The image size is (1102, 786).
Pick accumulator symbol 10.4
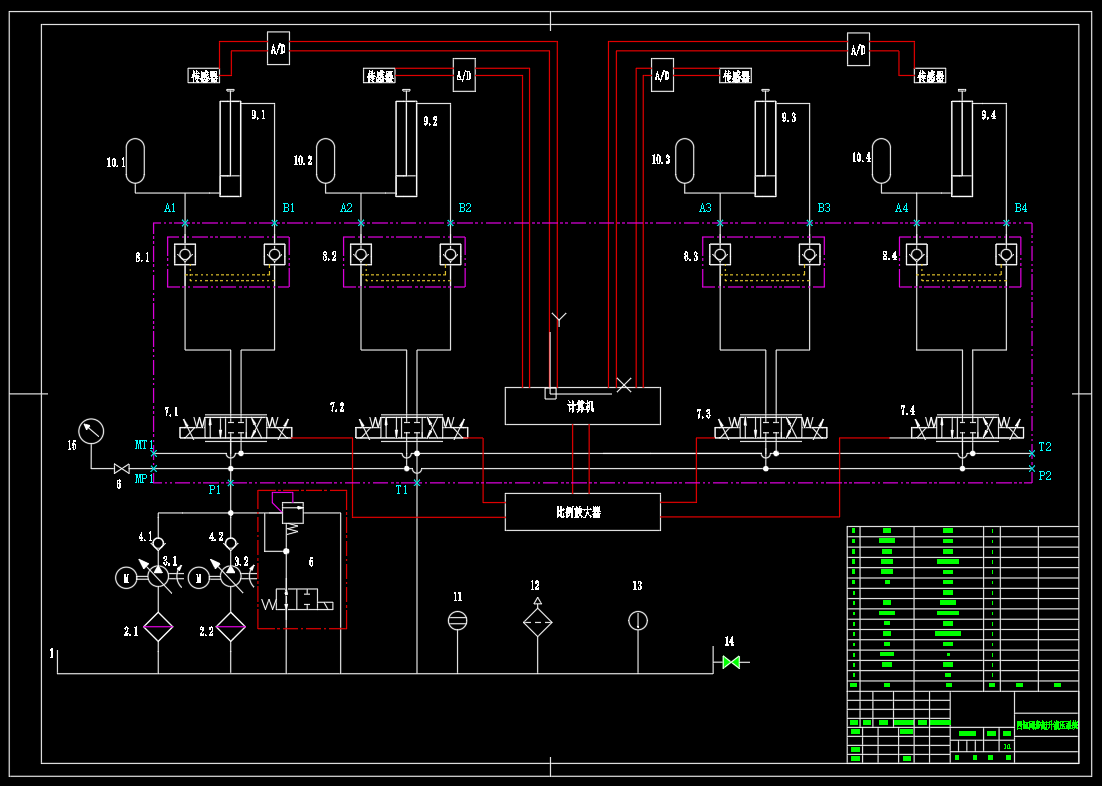[881, 161]
